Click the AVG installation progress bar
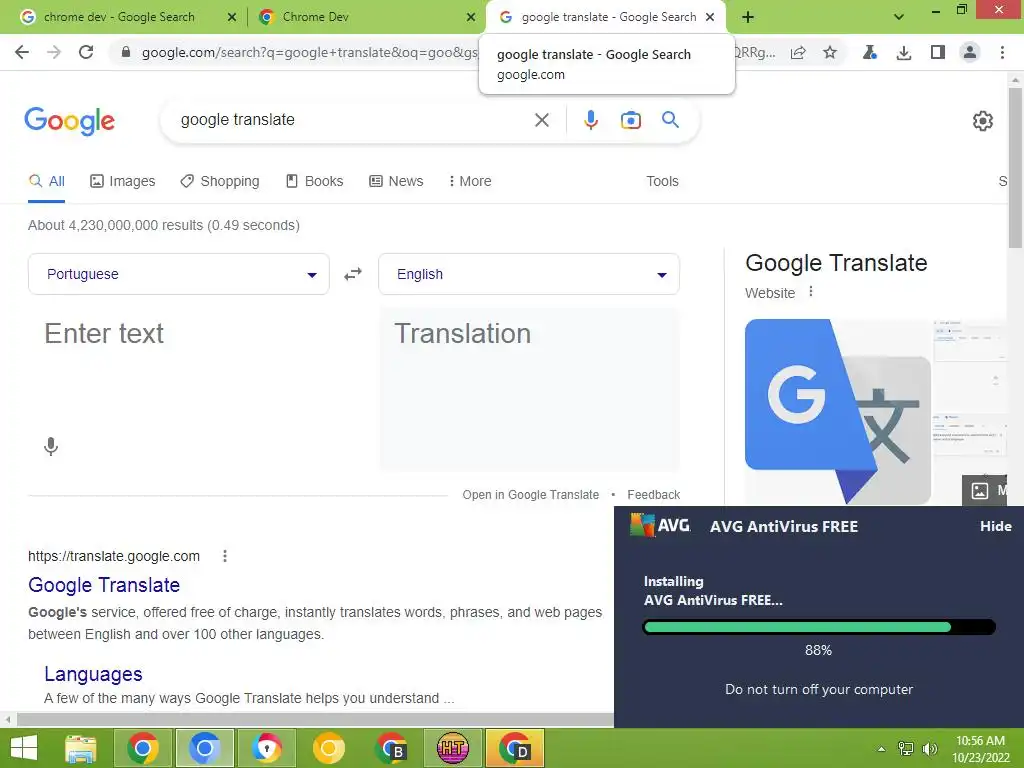 pos(819,628)
